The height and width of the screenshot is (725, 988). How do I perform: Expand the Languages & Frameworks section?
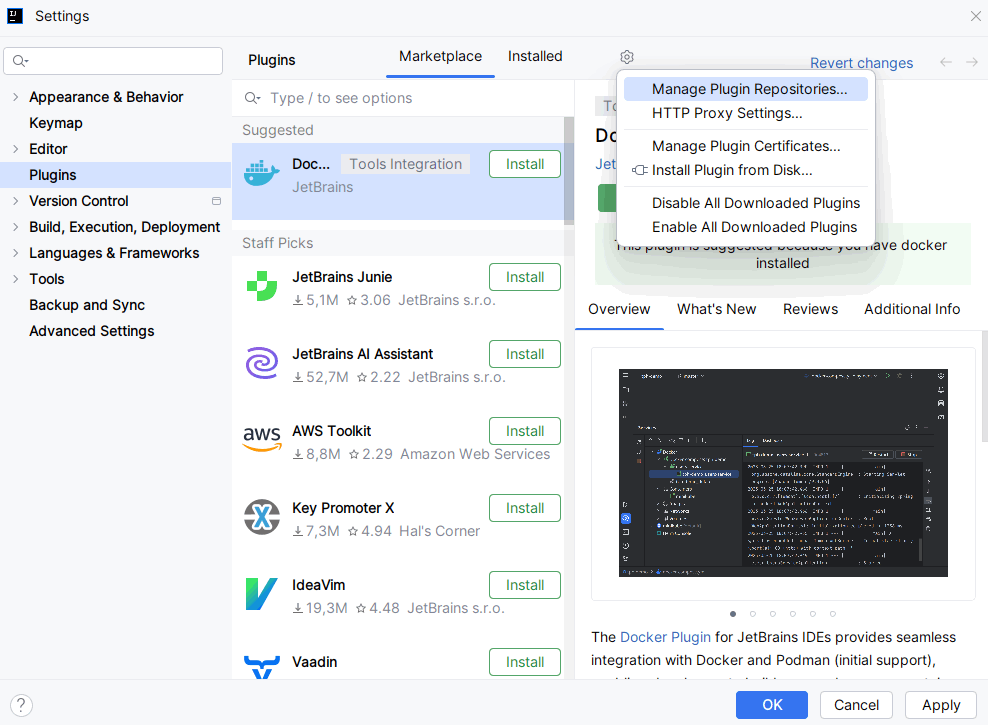(15, 253)
